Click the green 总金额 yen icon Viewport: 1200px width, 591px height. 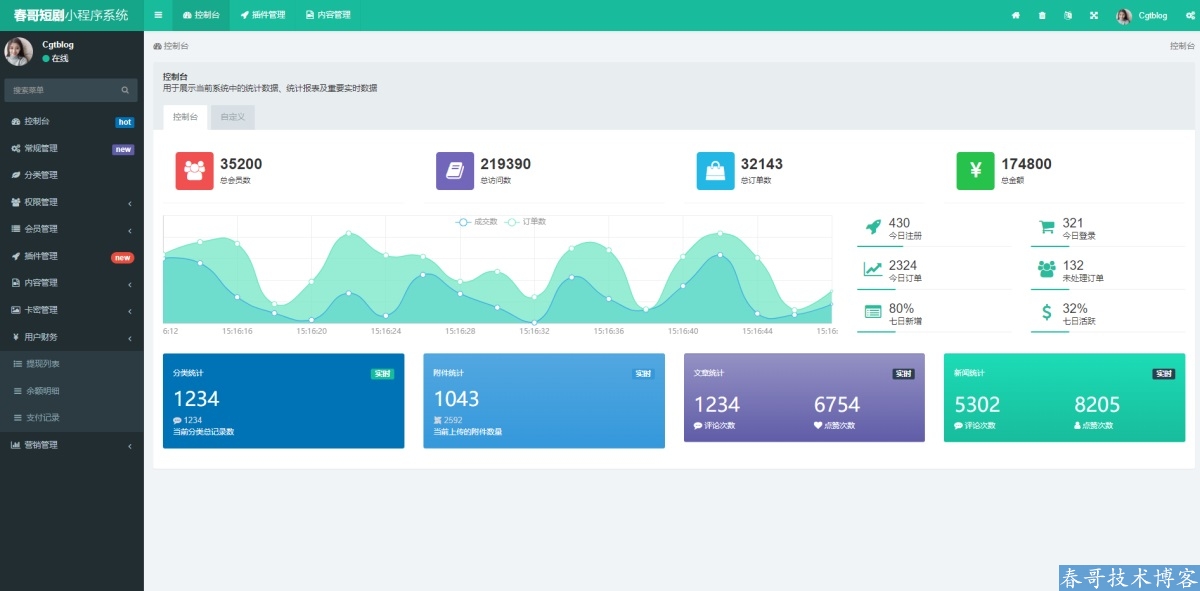tap(975, 171)
